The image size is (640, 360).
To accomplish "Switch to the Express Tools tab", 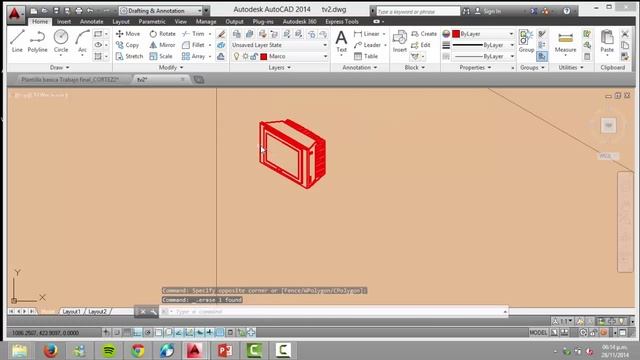I will pyautogui.click(x=342, y=22).
